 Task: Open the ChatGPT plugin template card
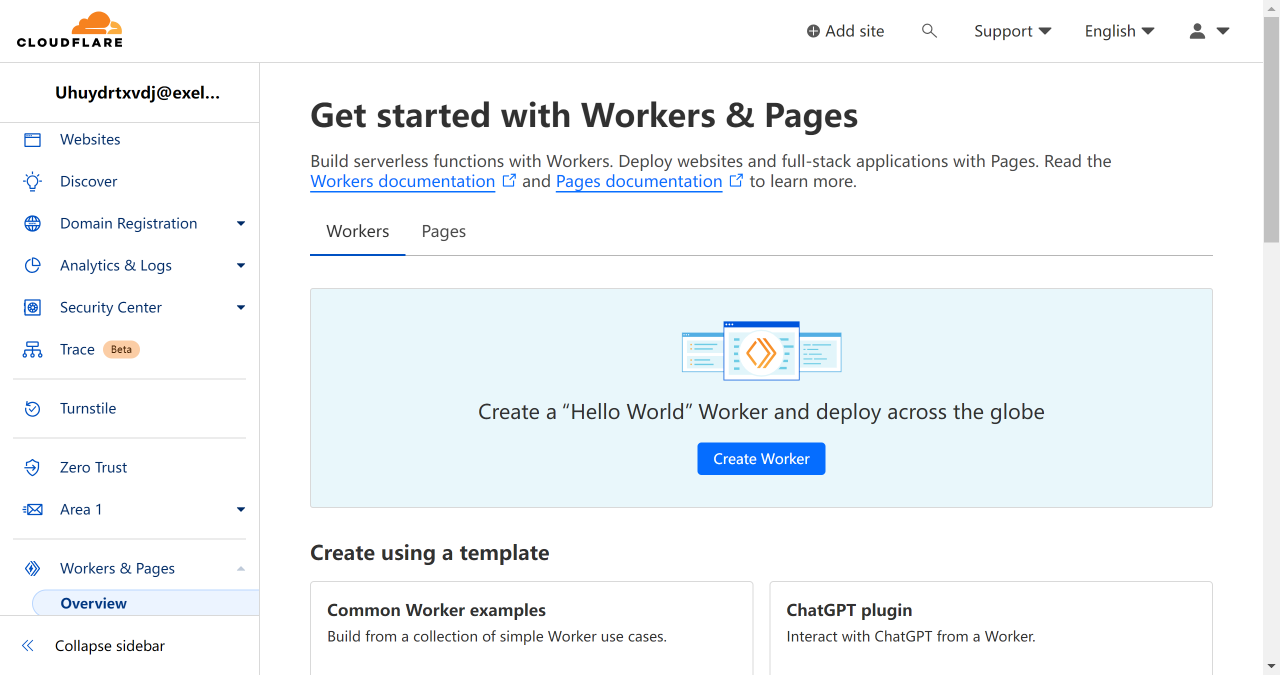990,628
